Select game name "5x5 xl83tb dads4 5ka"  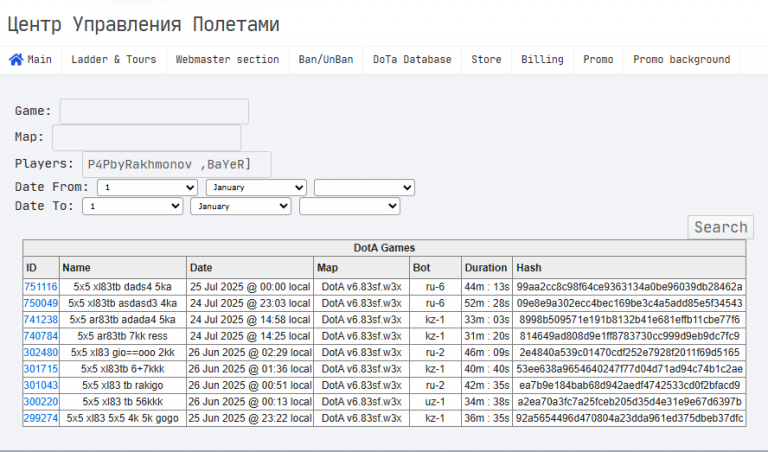pos(122,287)
